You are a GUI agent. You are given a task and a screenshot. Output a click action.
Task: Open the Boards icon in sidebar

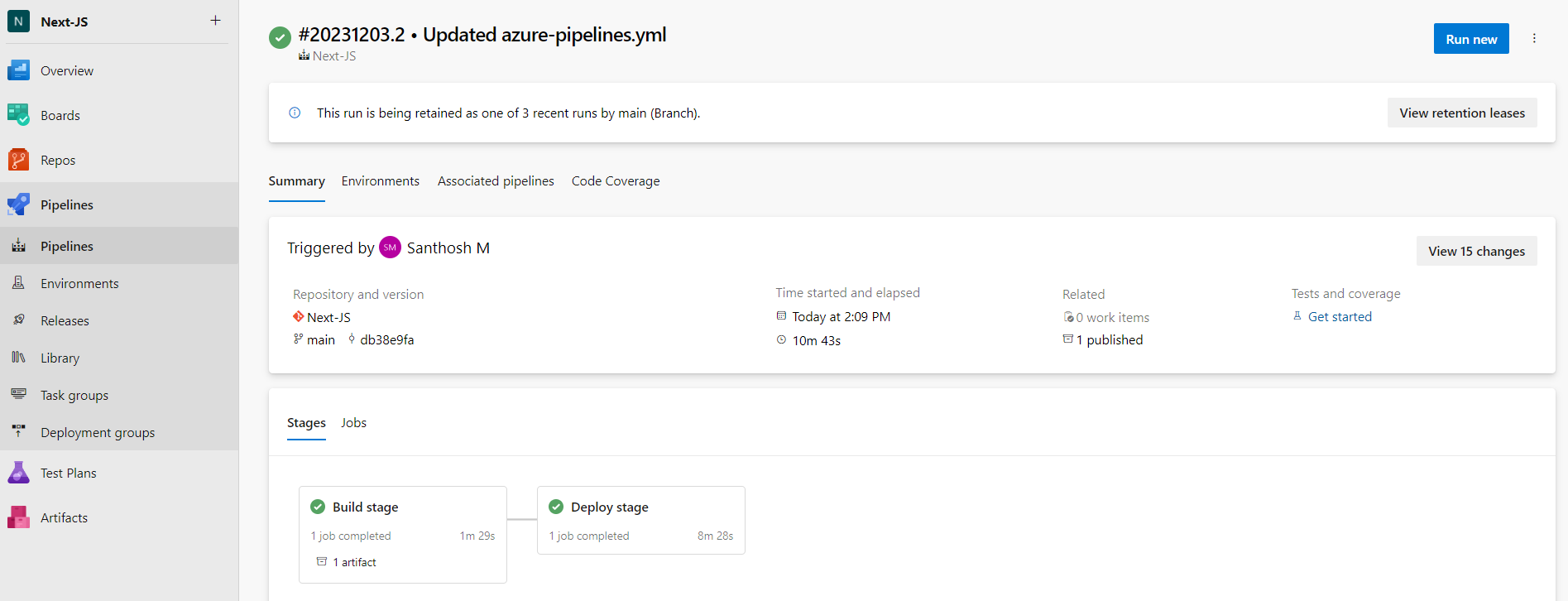pos(18,115)
